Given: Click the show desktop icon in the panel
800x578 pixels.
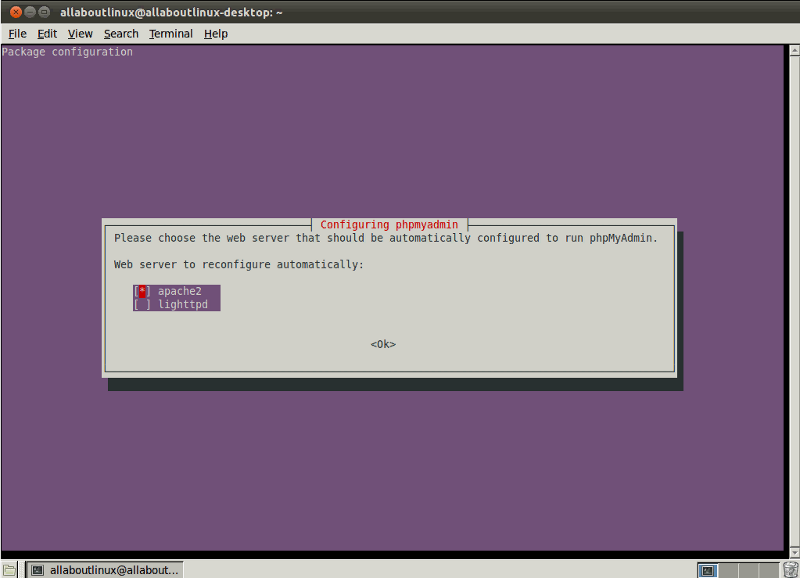Looking at the screenshot, I should tap(9, 570).
